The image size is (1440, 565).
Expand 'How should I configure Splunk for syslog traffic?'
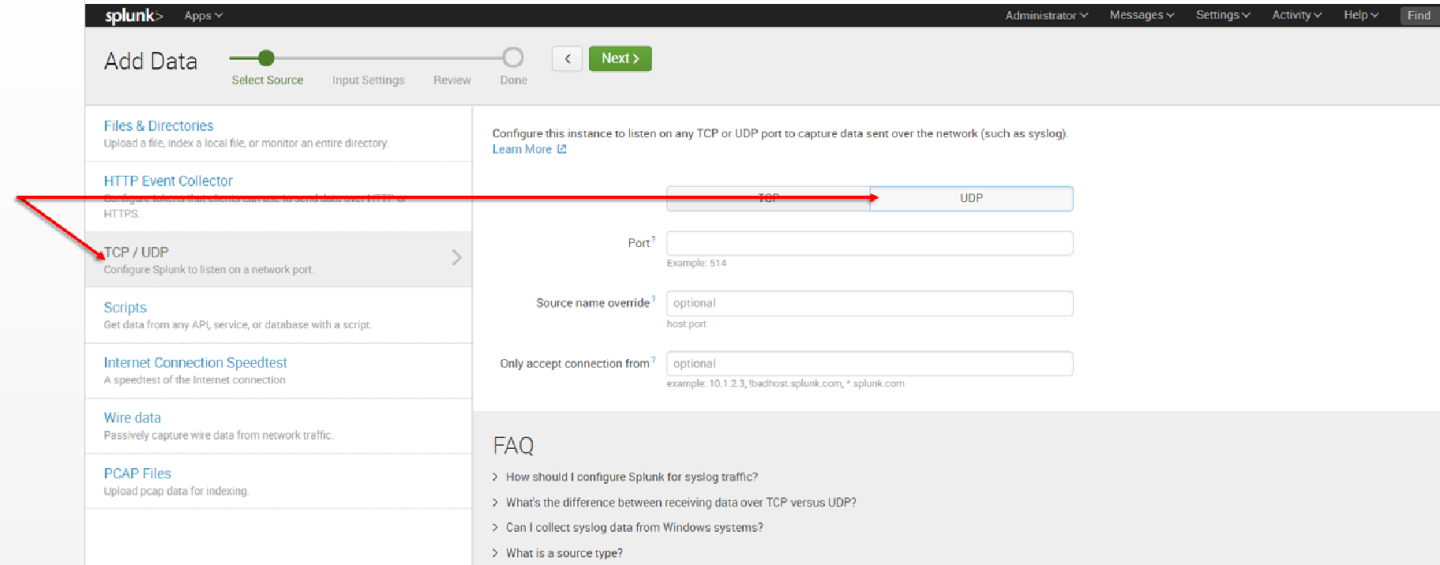[631, 477]
